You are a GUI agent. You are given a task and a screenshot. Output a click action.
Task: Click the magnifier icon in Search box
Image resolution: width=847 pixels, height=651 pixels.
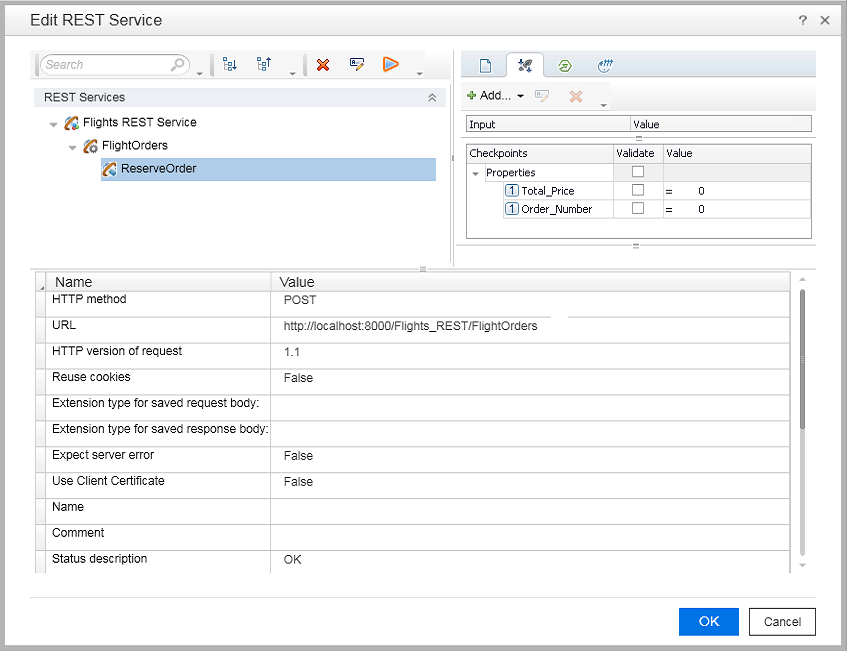coord(179,65)
